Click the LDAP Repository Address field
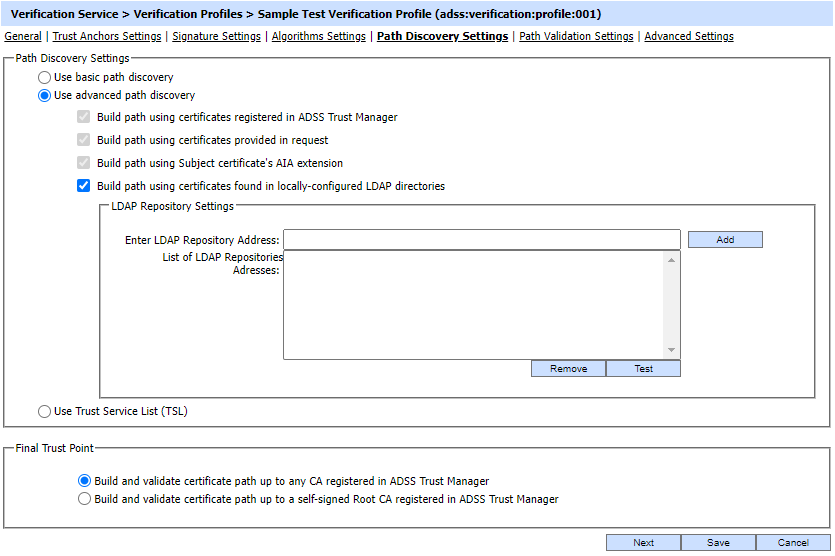The height and width of the screenshot is (556, 835). (481, 240)
